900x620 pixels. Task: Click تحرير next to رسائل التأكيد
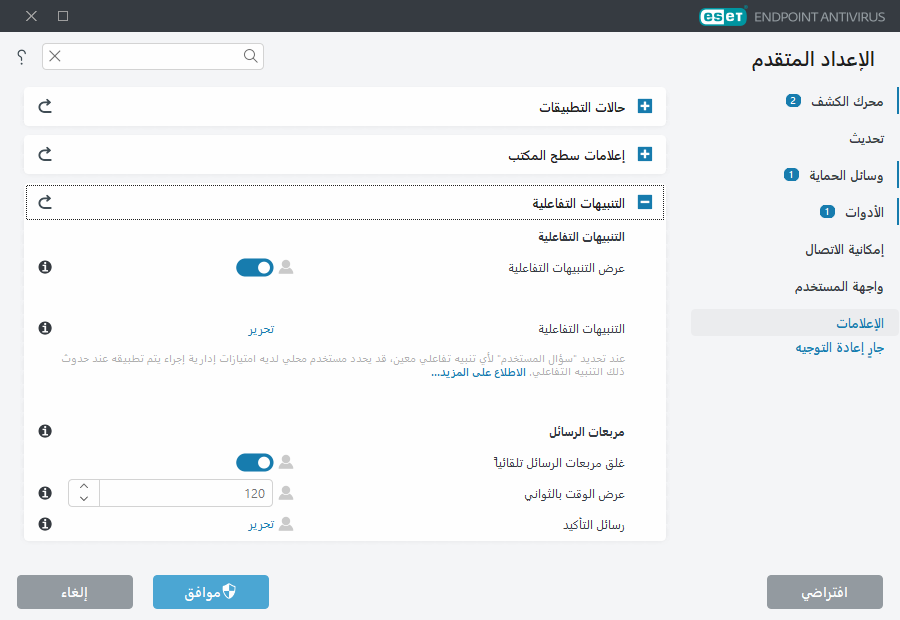[263, 523]
